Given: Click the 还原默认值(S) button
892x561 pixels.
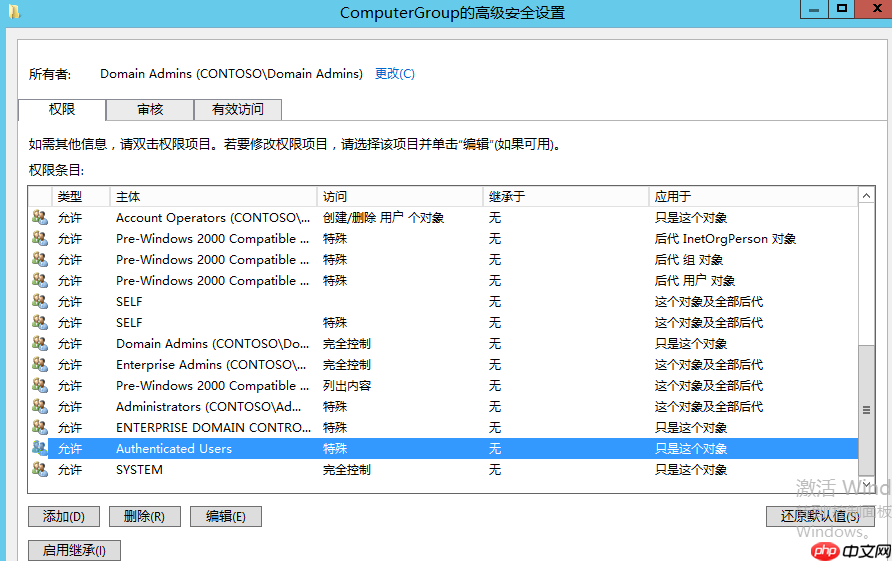Looking at the screenshot, I should point(820,517).
